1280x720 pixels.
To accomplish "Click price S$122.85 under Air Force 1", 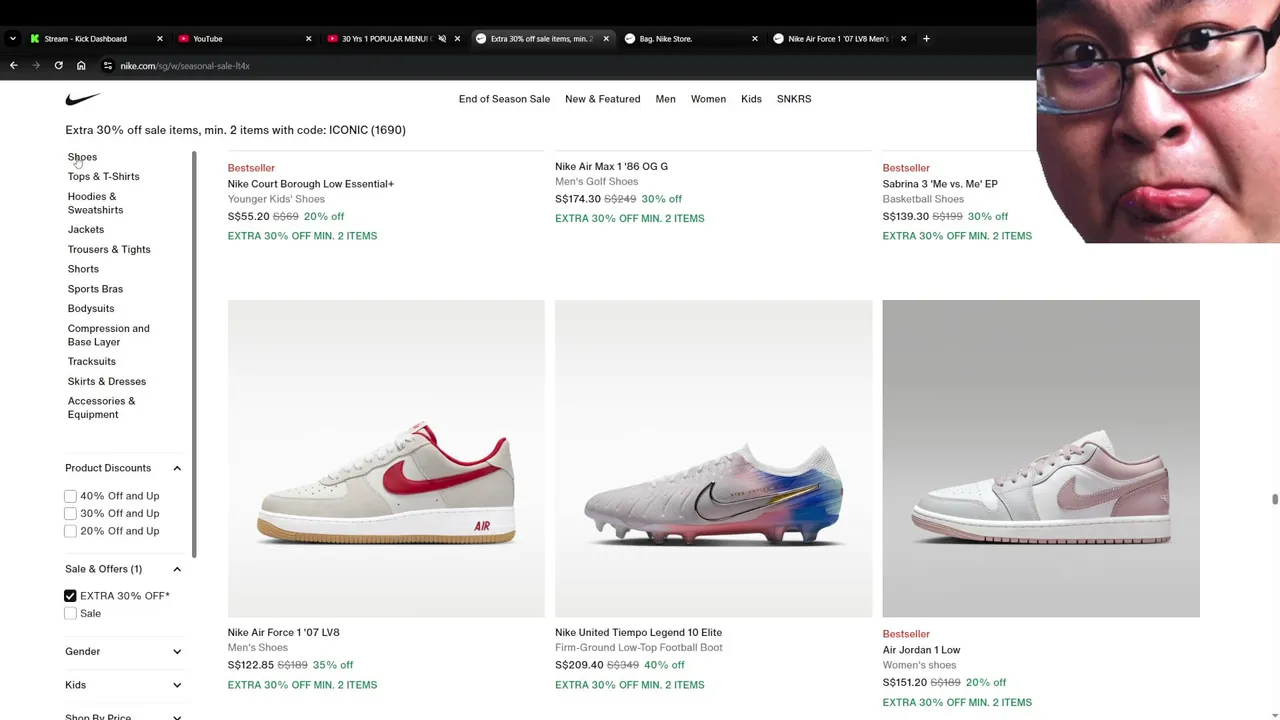I will [250, 665].
